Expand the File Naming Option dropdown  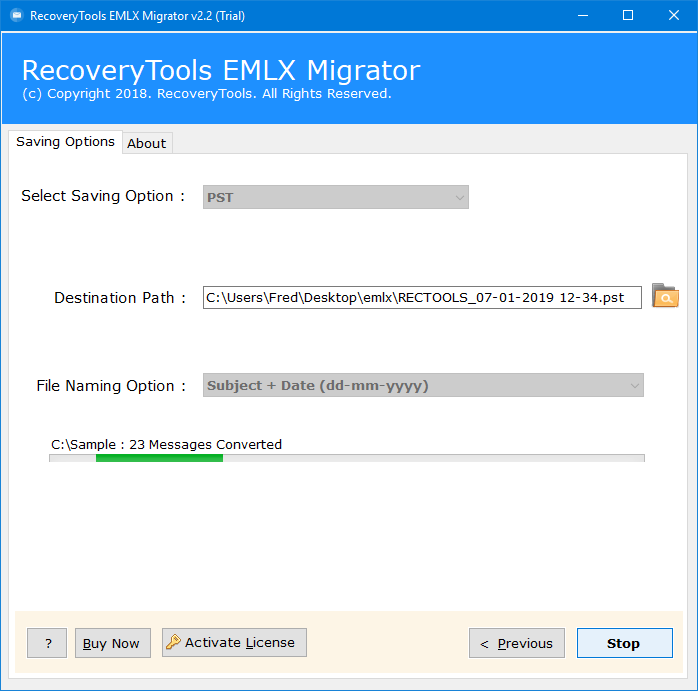[423, 385]
